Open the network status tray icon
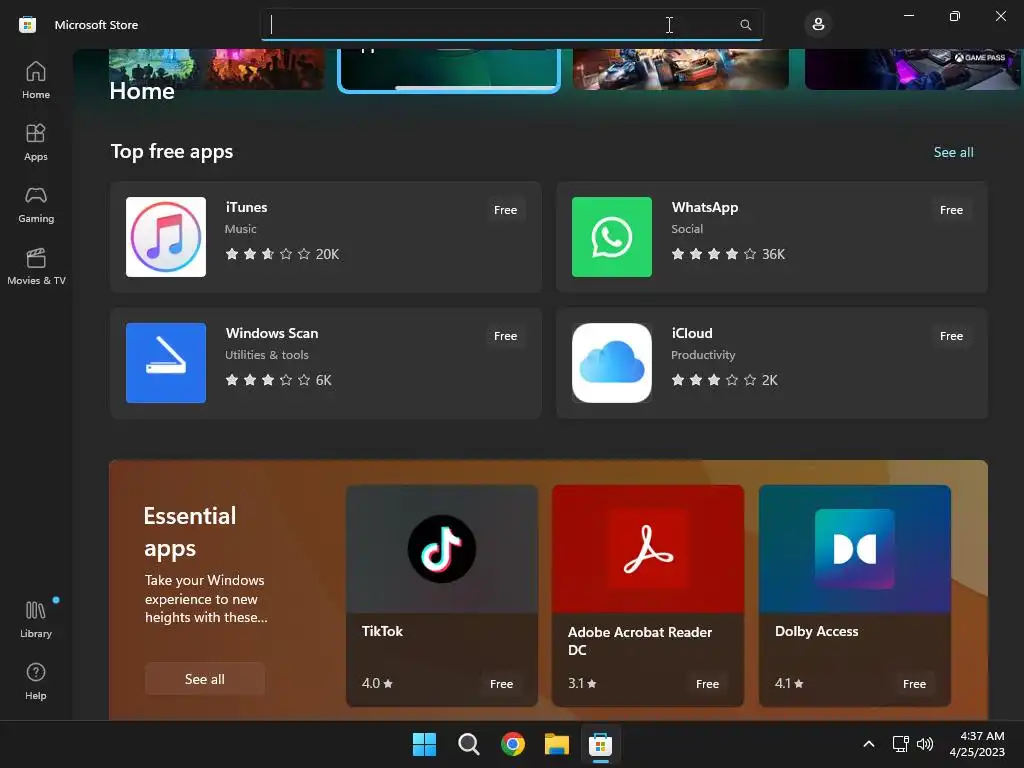The image size is (1024, 768). click(901, 744)
